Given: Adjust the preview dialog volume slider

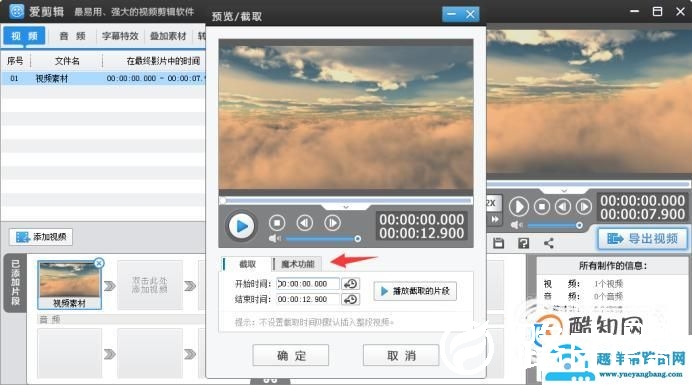Looking at the screenshot, I should click(x=323, y=238).
